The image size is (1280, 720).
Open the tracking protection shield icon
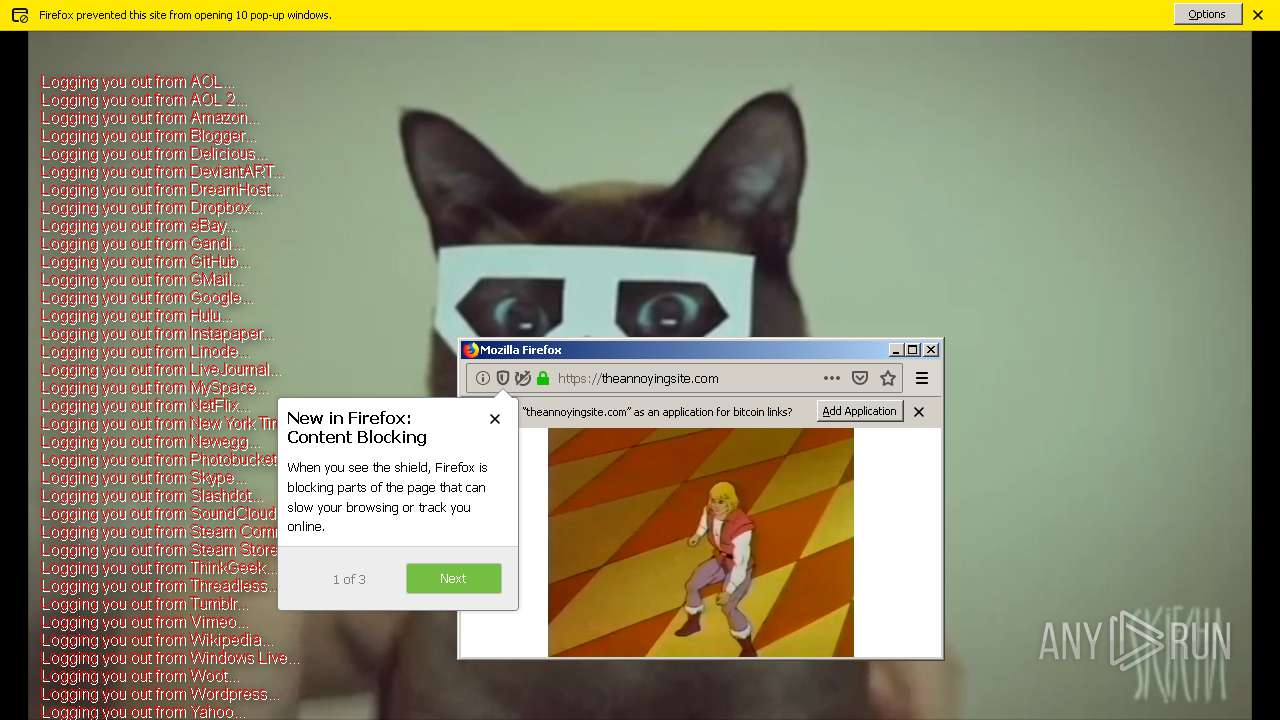pos(503,378)
